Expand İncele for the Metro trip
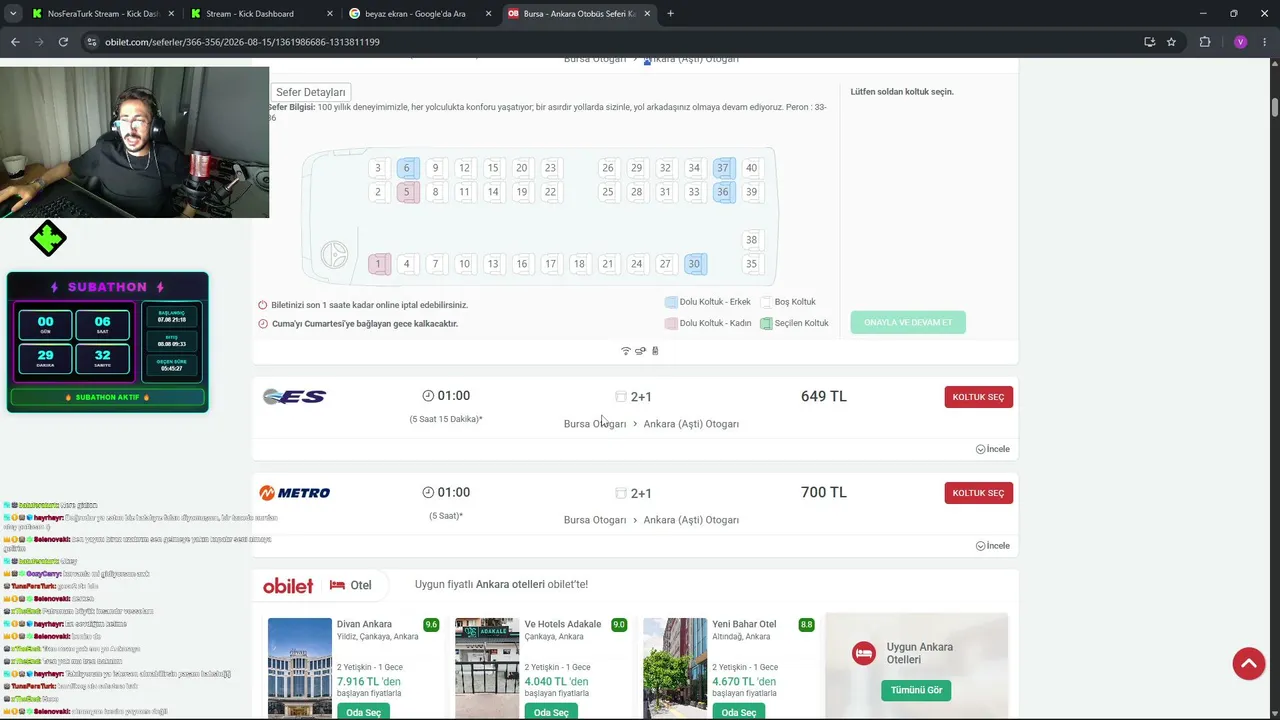1280x720 pixels. point(993,546)
